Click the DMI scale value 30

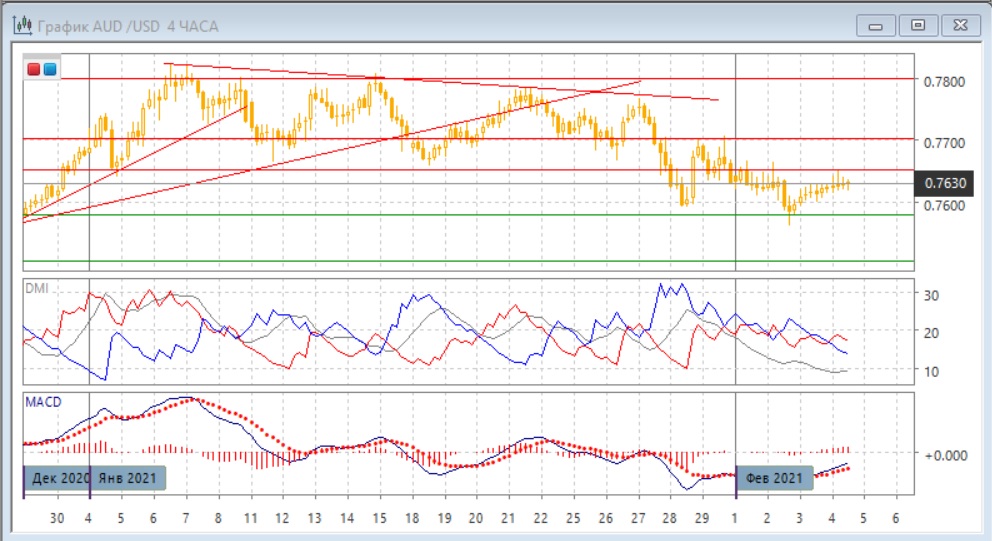932,295
